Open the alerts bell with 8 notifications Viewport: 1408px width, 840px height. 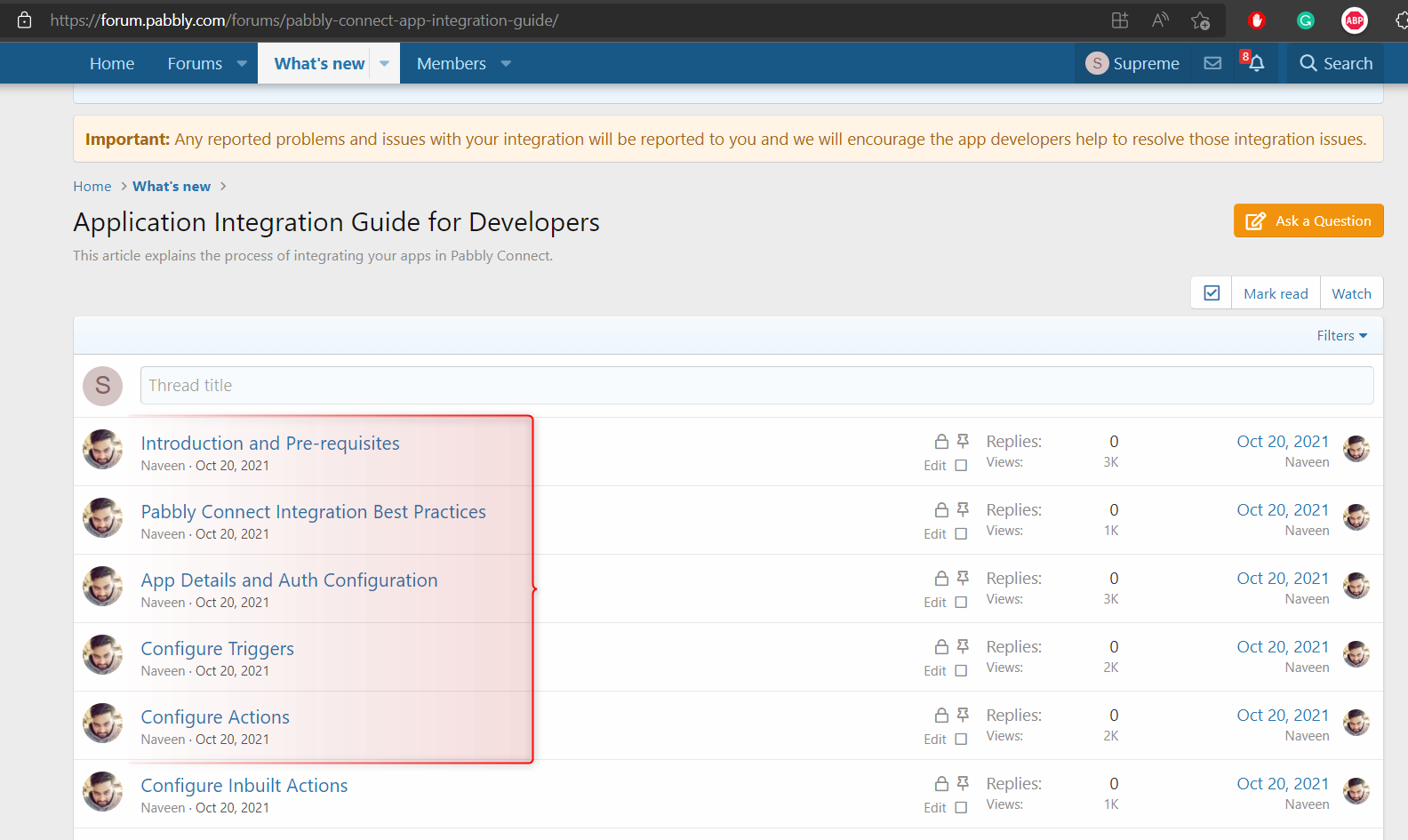tap(1253, 61)
